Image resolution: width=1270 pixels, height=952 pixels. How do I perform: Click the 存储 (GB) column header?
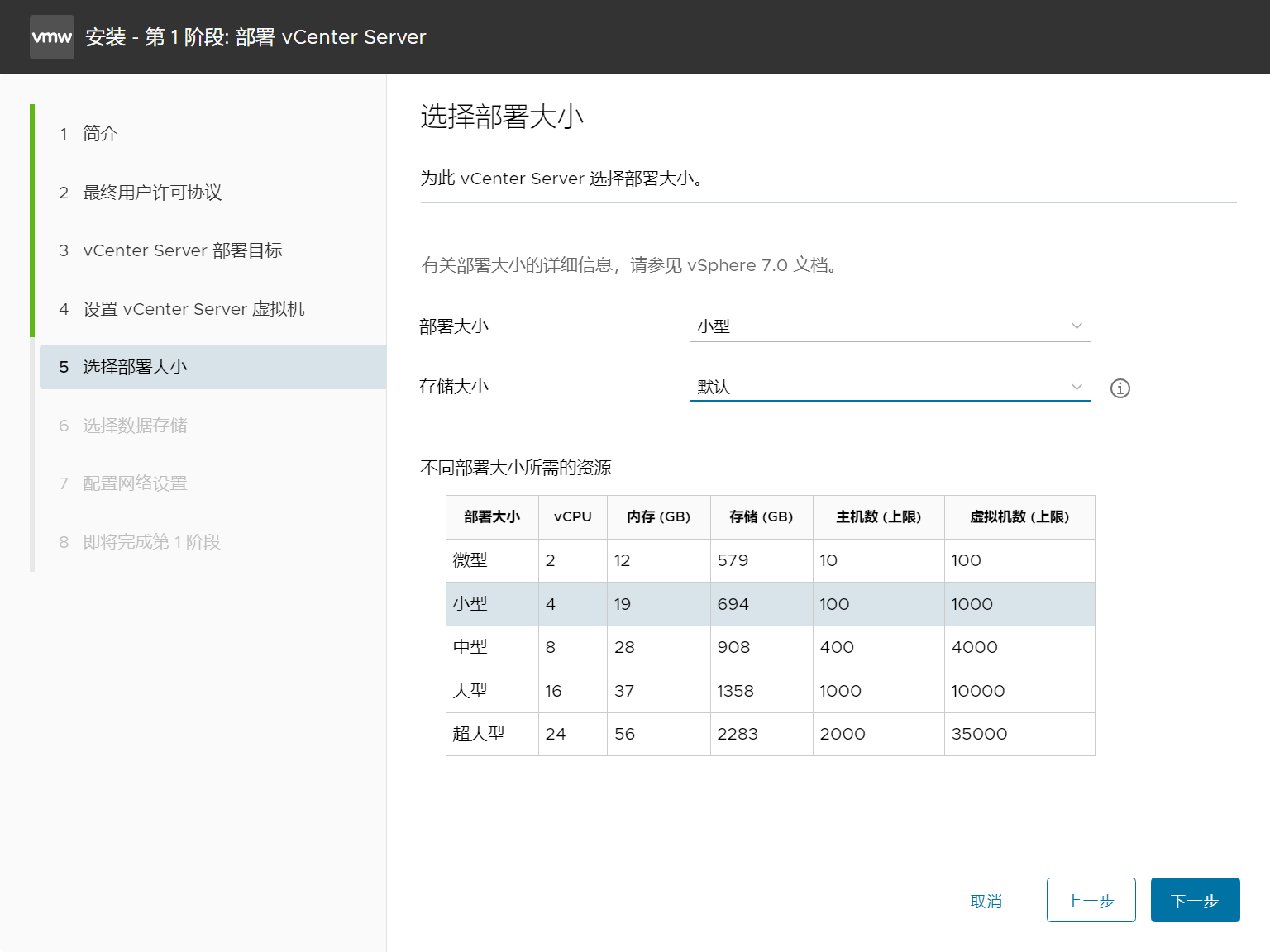tap(762, 517)
